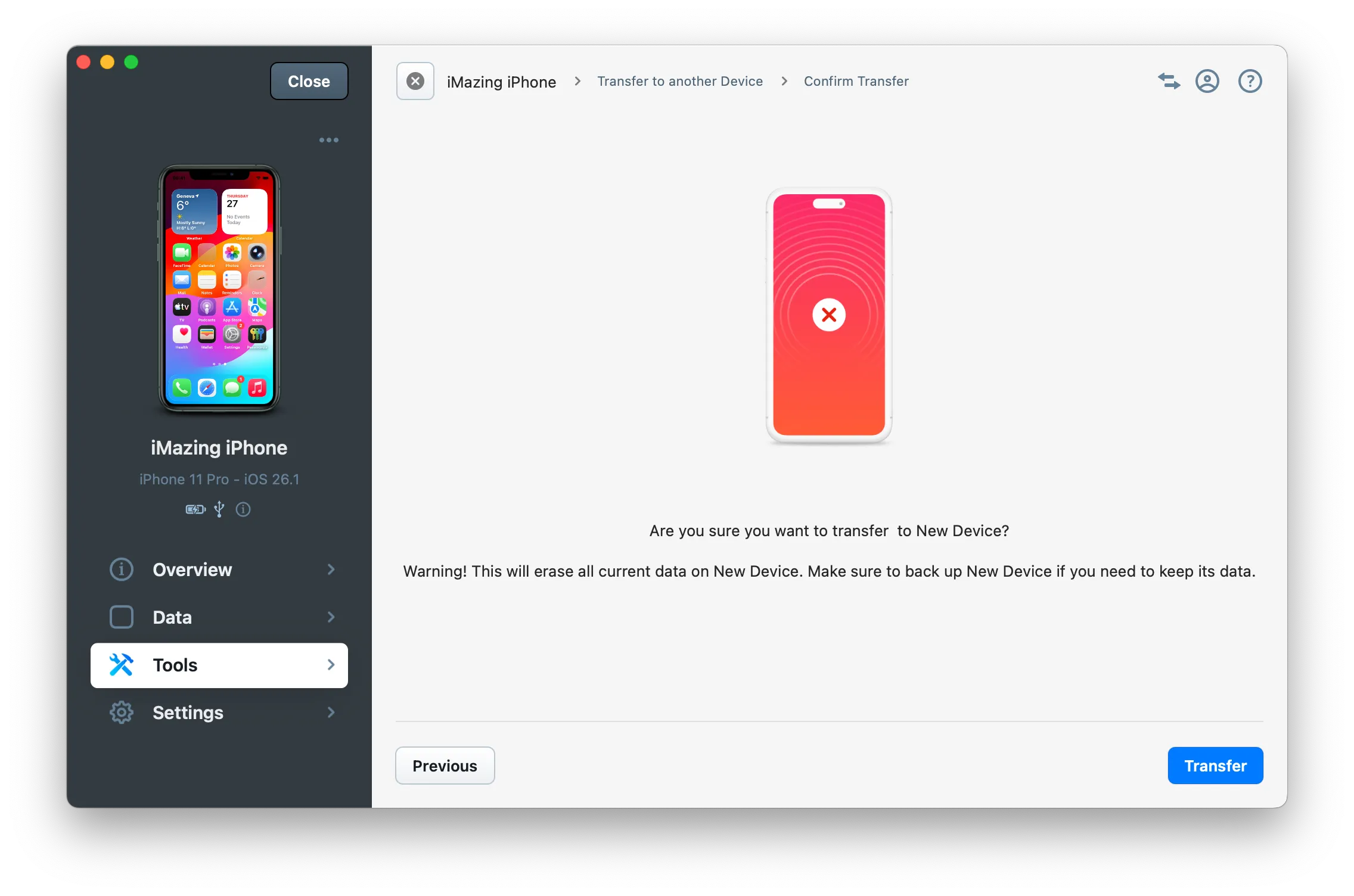Select the Data sidebar item
Viewport: 1354px width, 896px height.
172,617
